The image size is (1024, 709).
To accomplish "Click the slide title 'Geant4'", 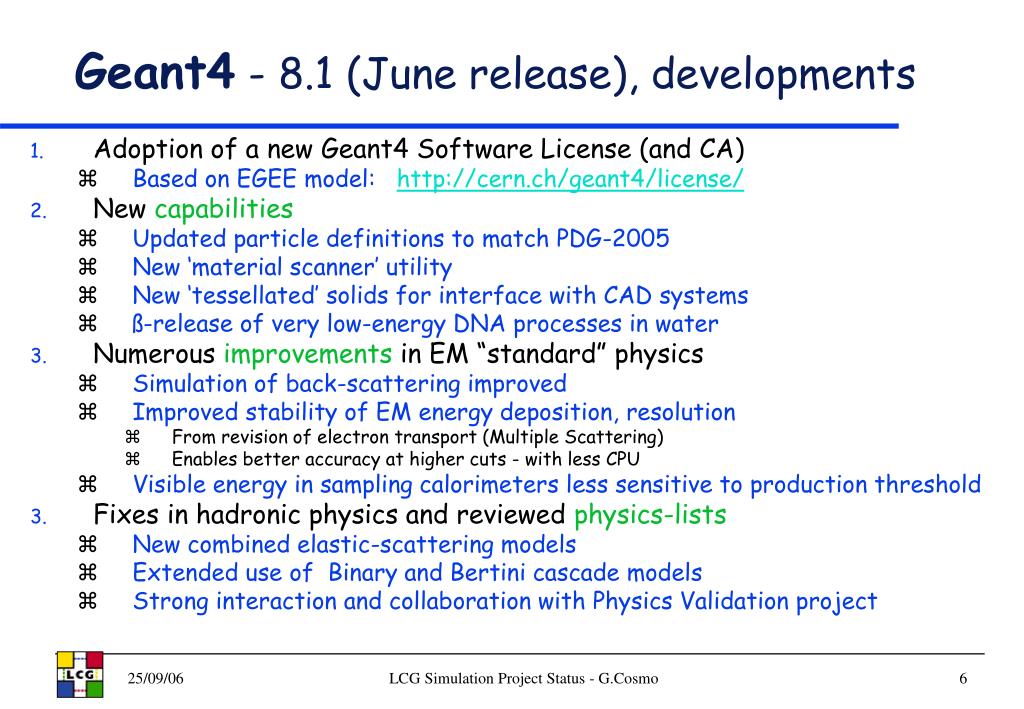I will (154, 71).
